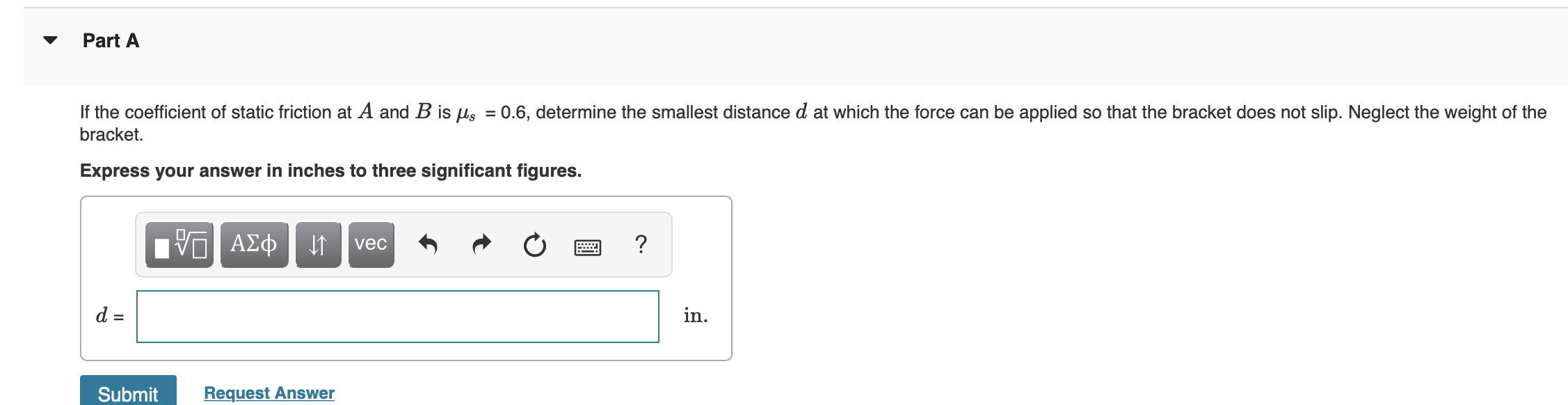Click the up-down arrows toolbar button
Image resolution: width=1568 pixels, height=405 pixels.
[318, 245]
